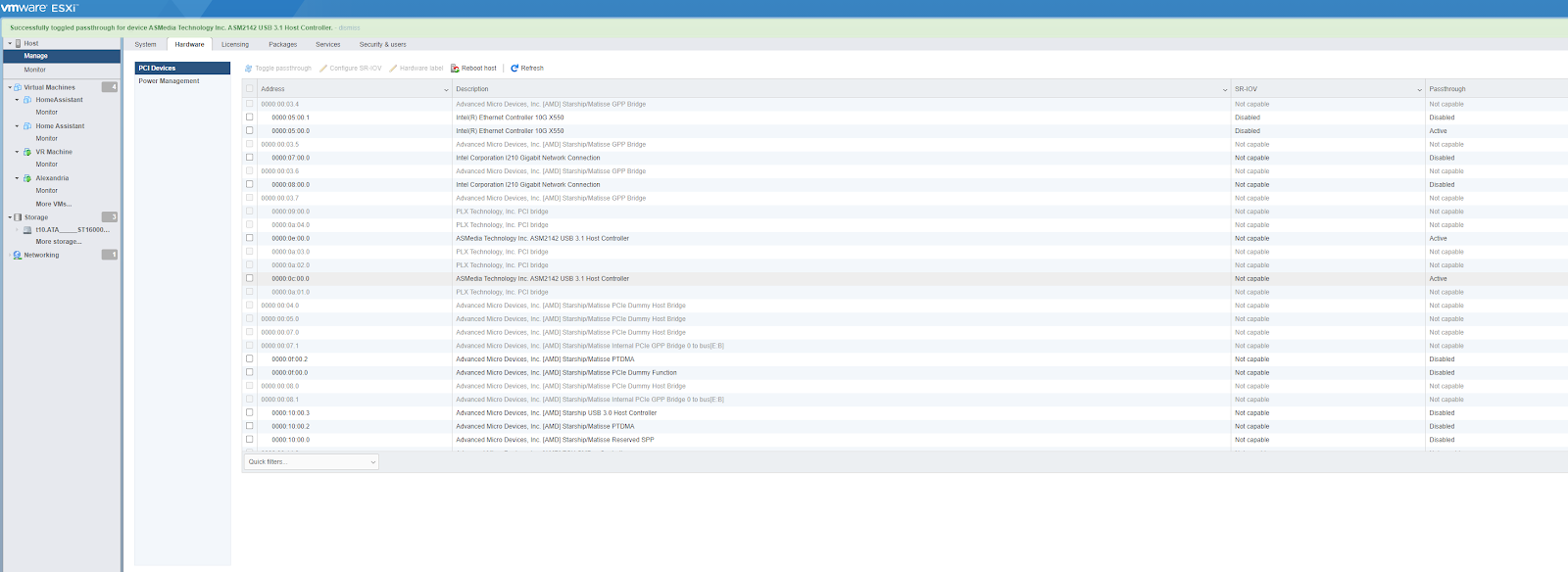Check box for Reserved SPP device 0000:10:00.0
This screenshot has height=572, width=1568.
(x=249, y=439)
